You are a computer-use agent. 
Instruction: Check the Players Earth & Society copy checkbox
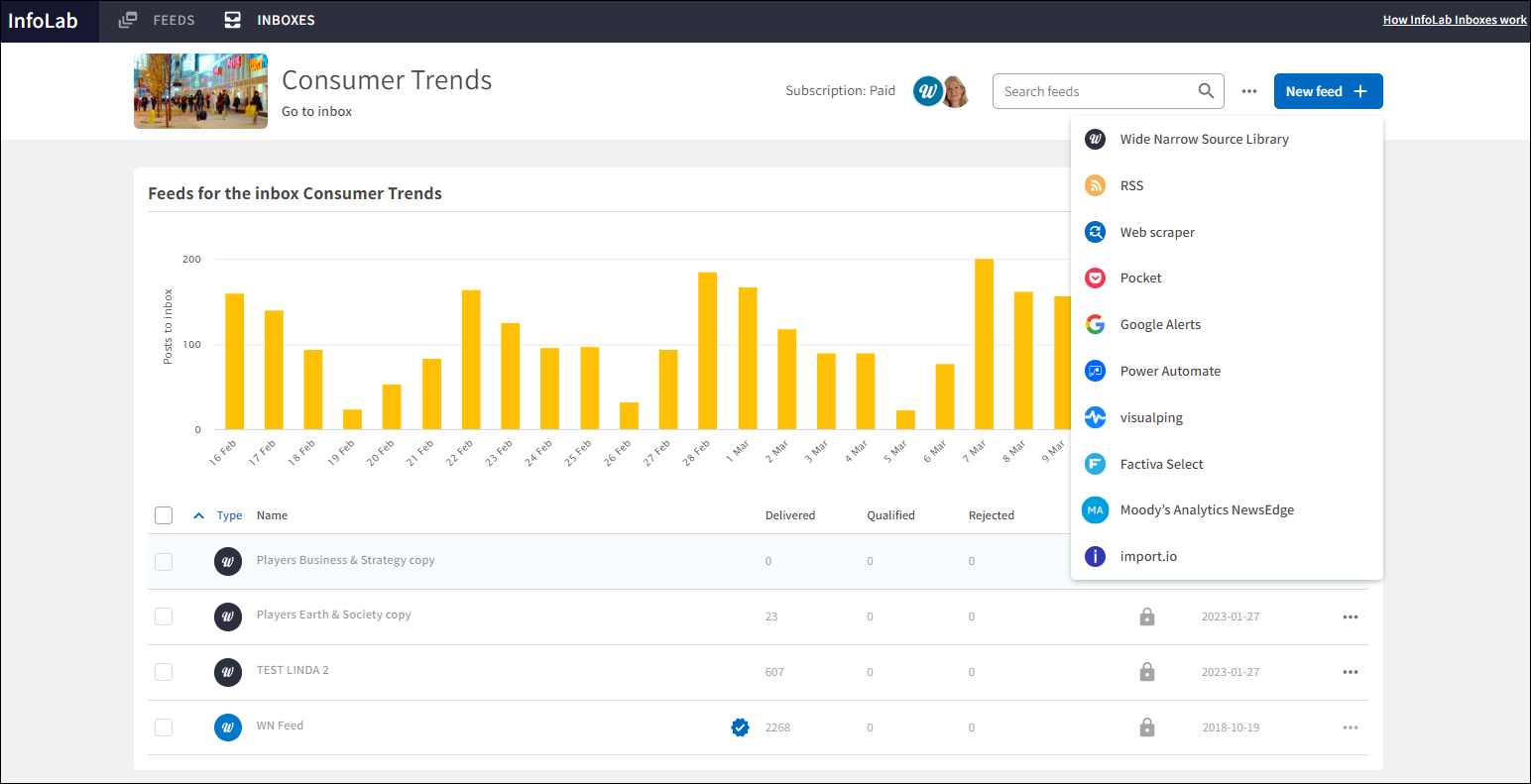(164, 616)
